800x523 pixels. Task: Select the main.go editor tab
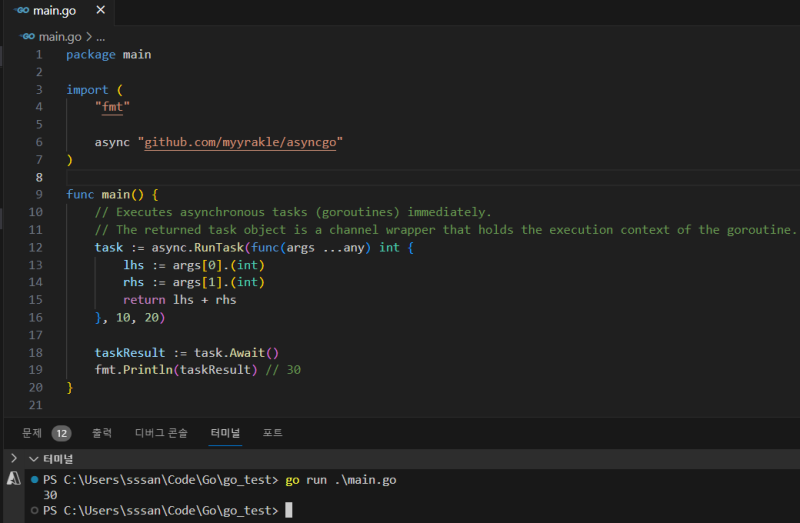click(56, 11)
